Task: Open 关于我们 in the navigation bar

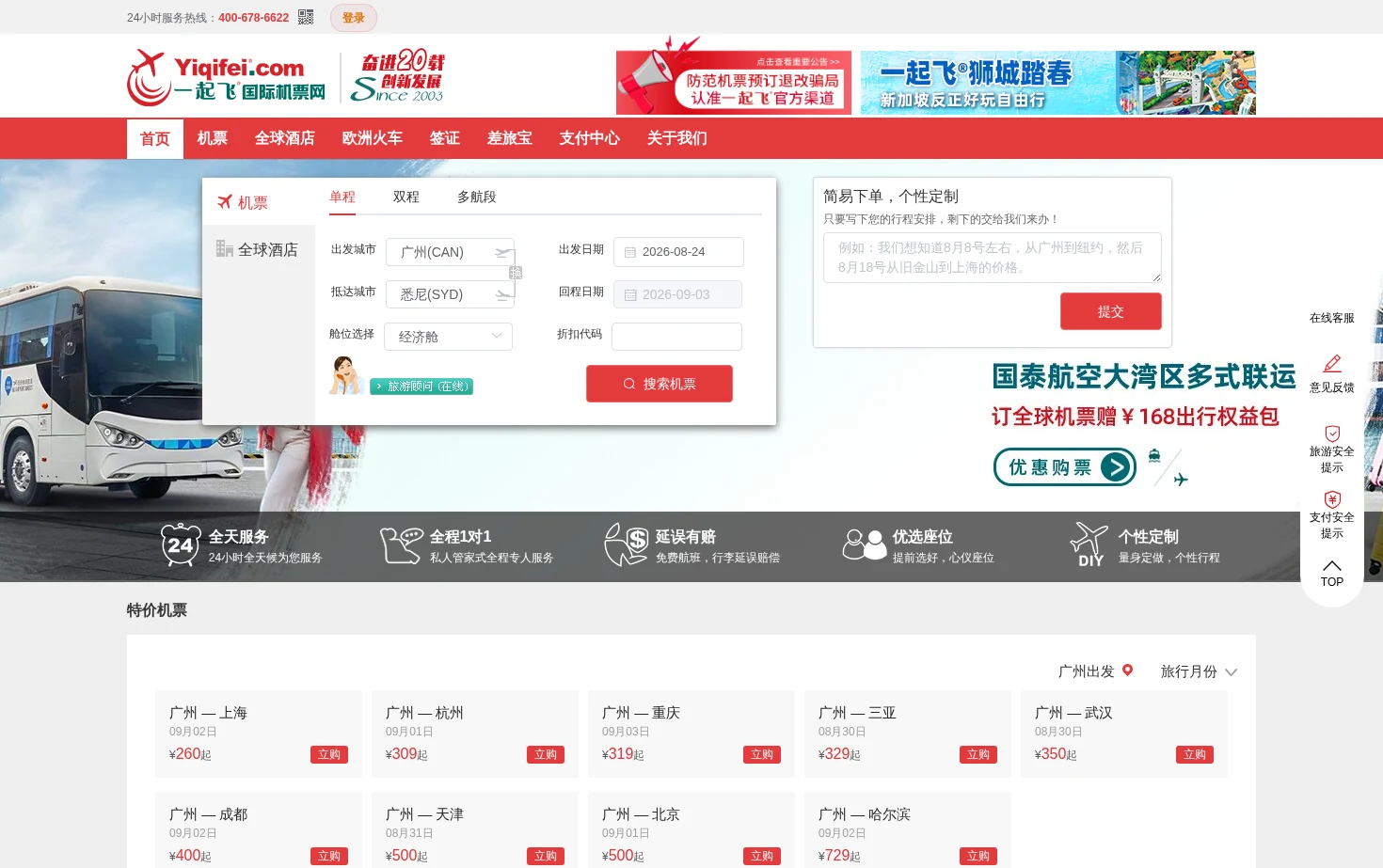Action: tap(677, 138)
